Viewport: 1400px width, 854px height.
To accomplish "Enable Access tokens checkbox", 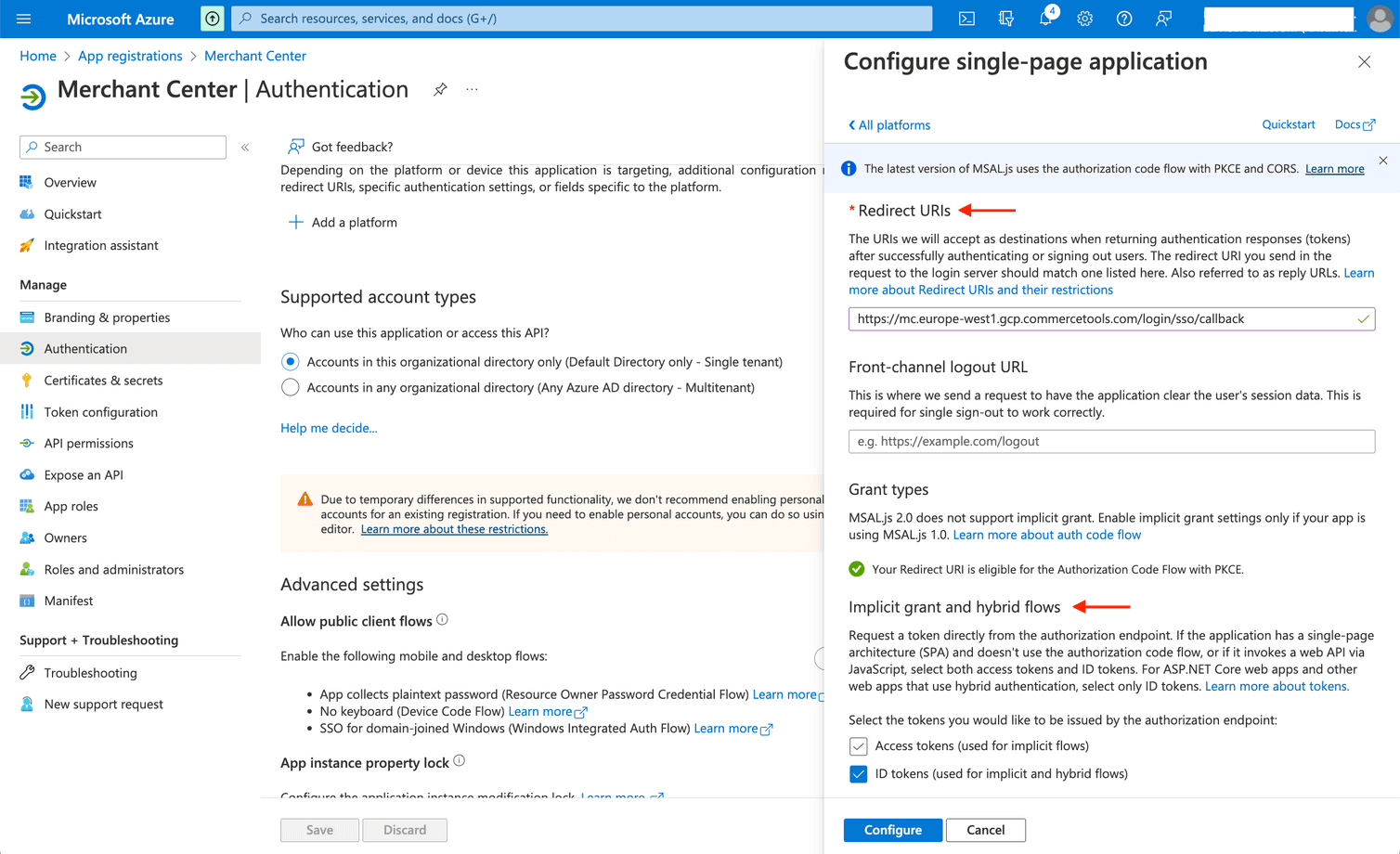I will (858, 746).
